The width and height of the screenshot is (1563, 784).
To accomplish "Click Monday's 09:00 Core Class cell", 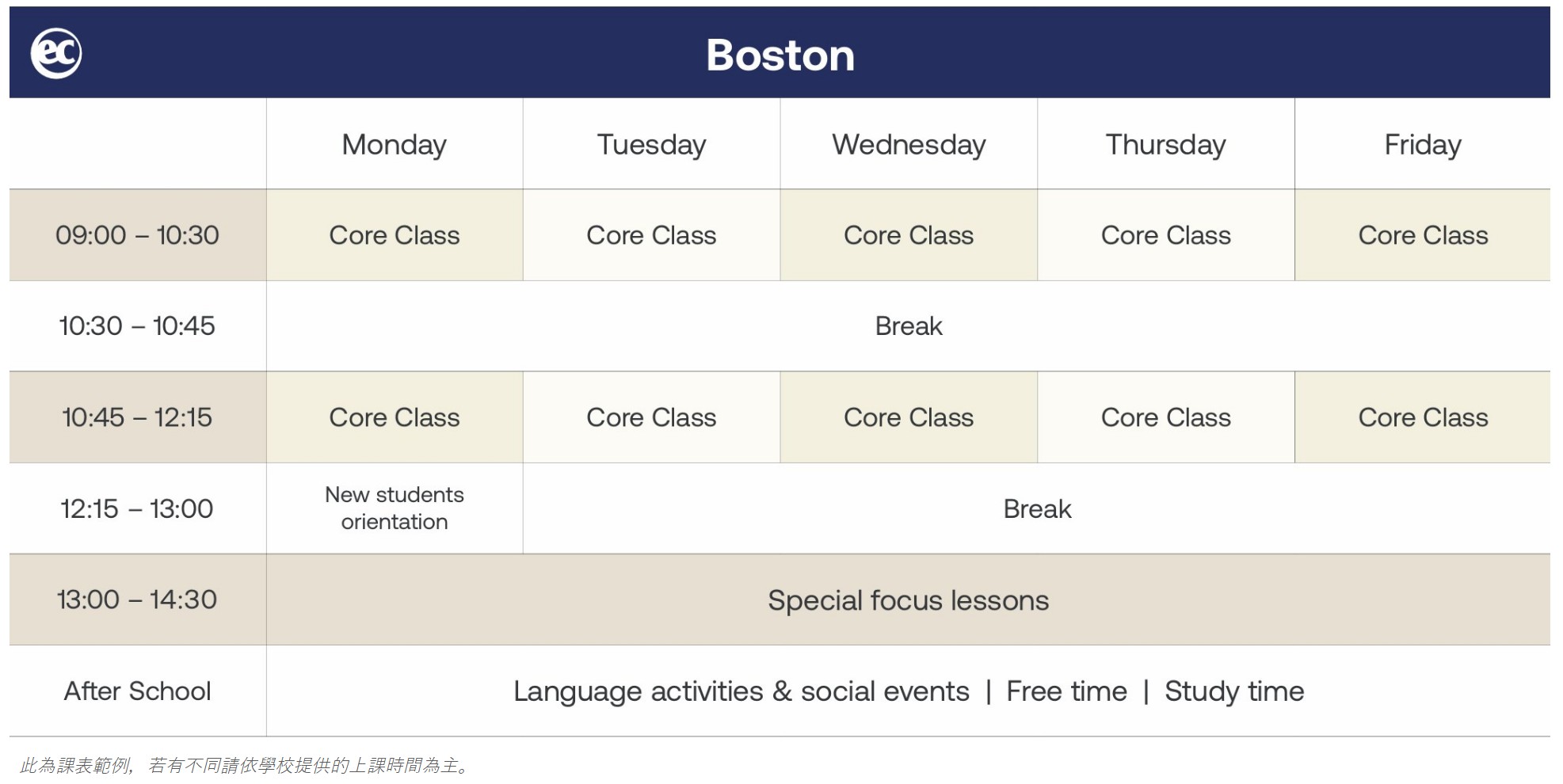I will (394, 235).
